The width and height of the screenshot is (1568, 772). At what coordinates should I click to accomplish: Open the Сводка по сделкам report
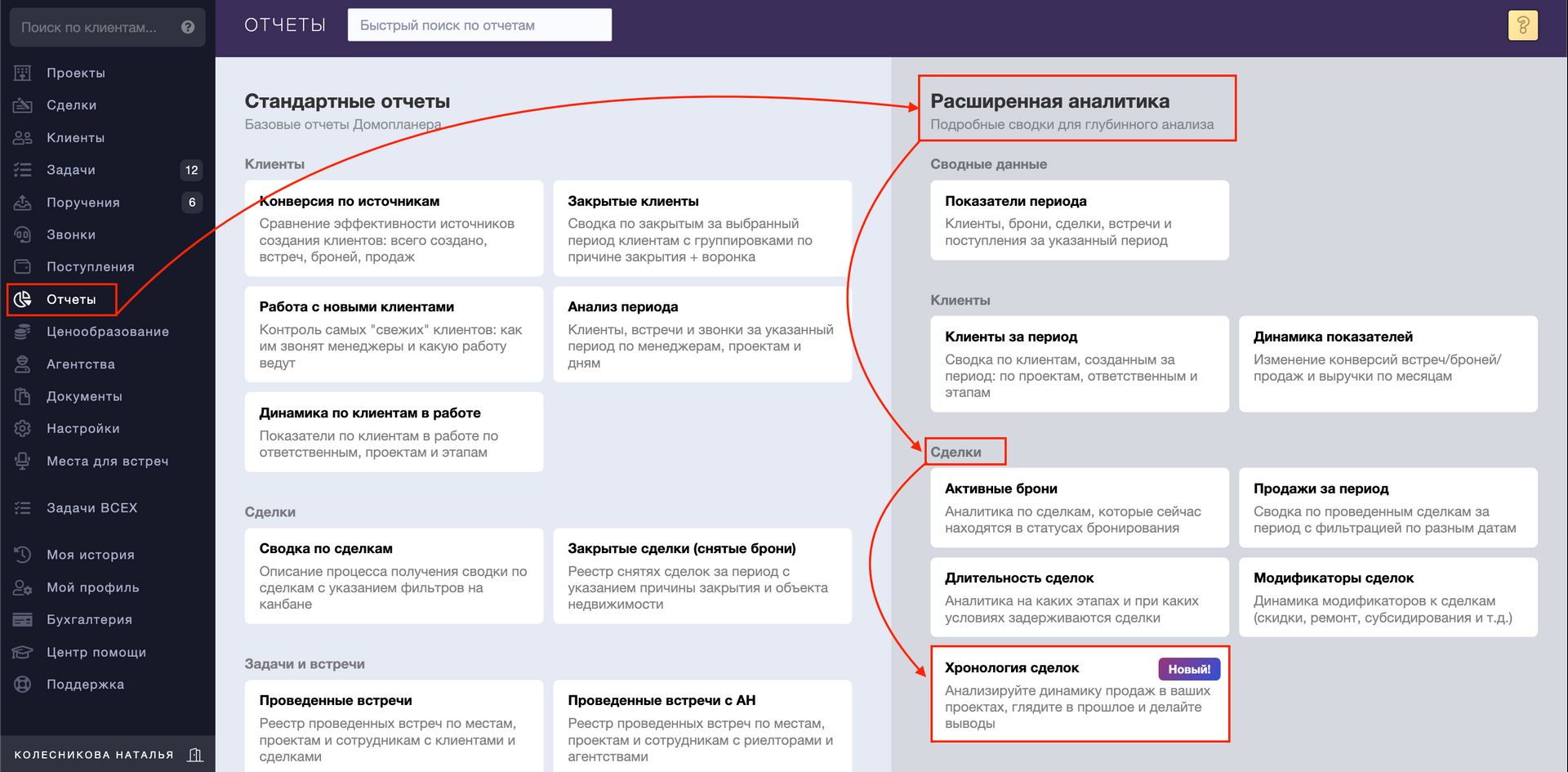[x=394, y=576]
